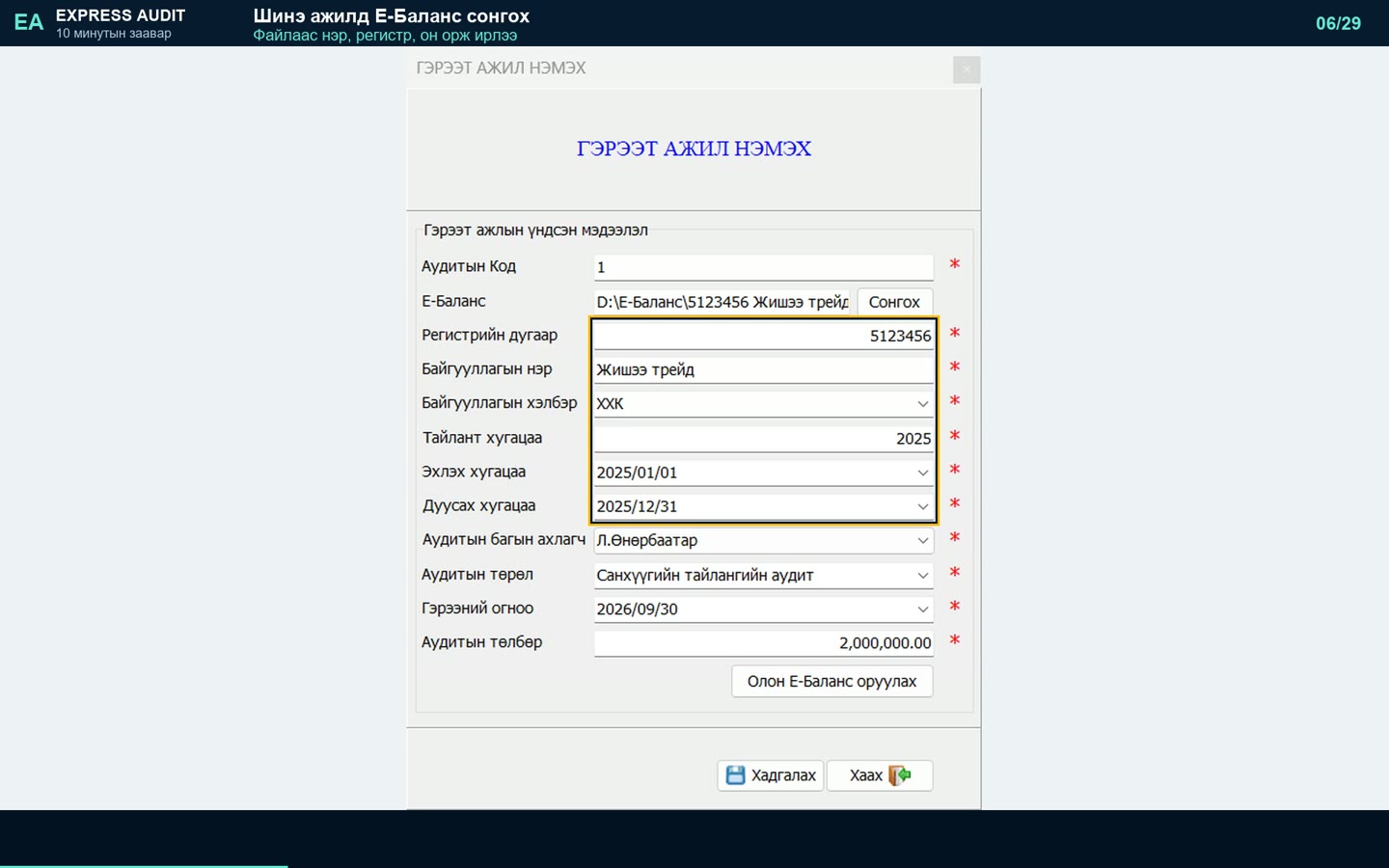Click the Аудитын Код label
The height and width of the screenshot is (868, 1389).
point(469,266)
